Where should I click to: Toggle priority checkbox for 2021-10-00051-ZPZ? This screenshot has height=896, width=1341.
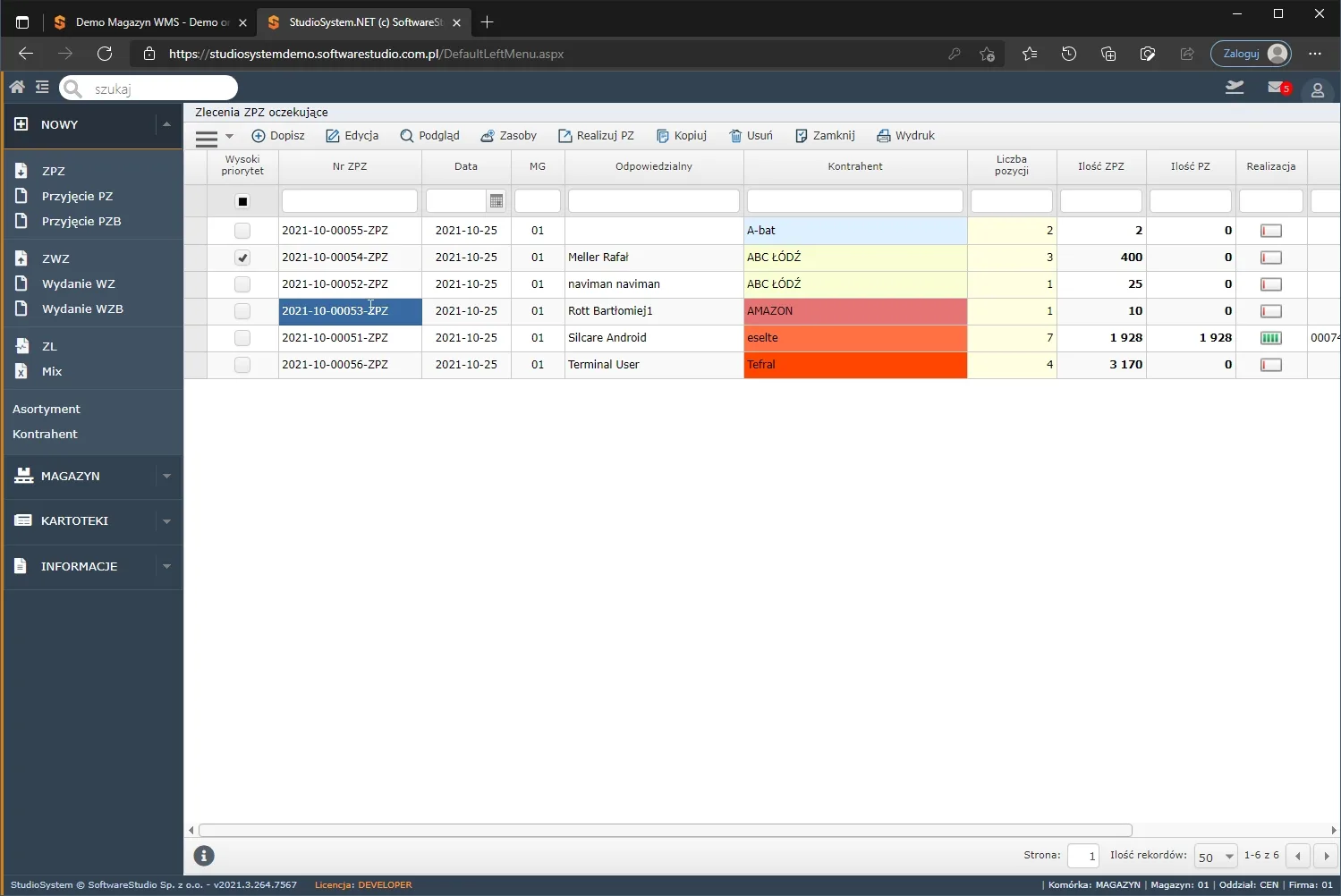pyautogui.click(x=242, y=338)
